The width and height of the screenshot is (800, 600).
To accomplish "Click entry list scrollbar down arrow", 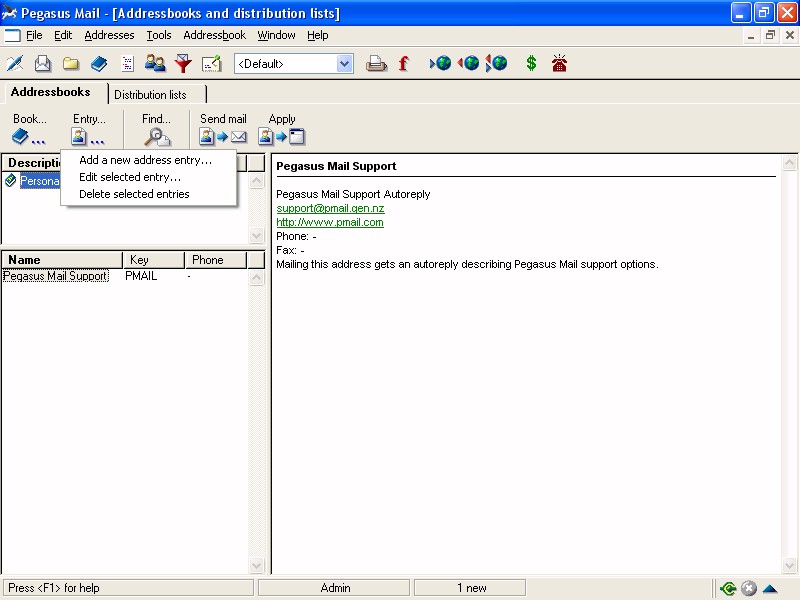I will (257, 565).
